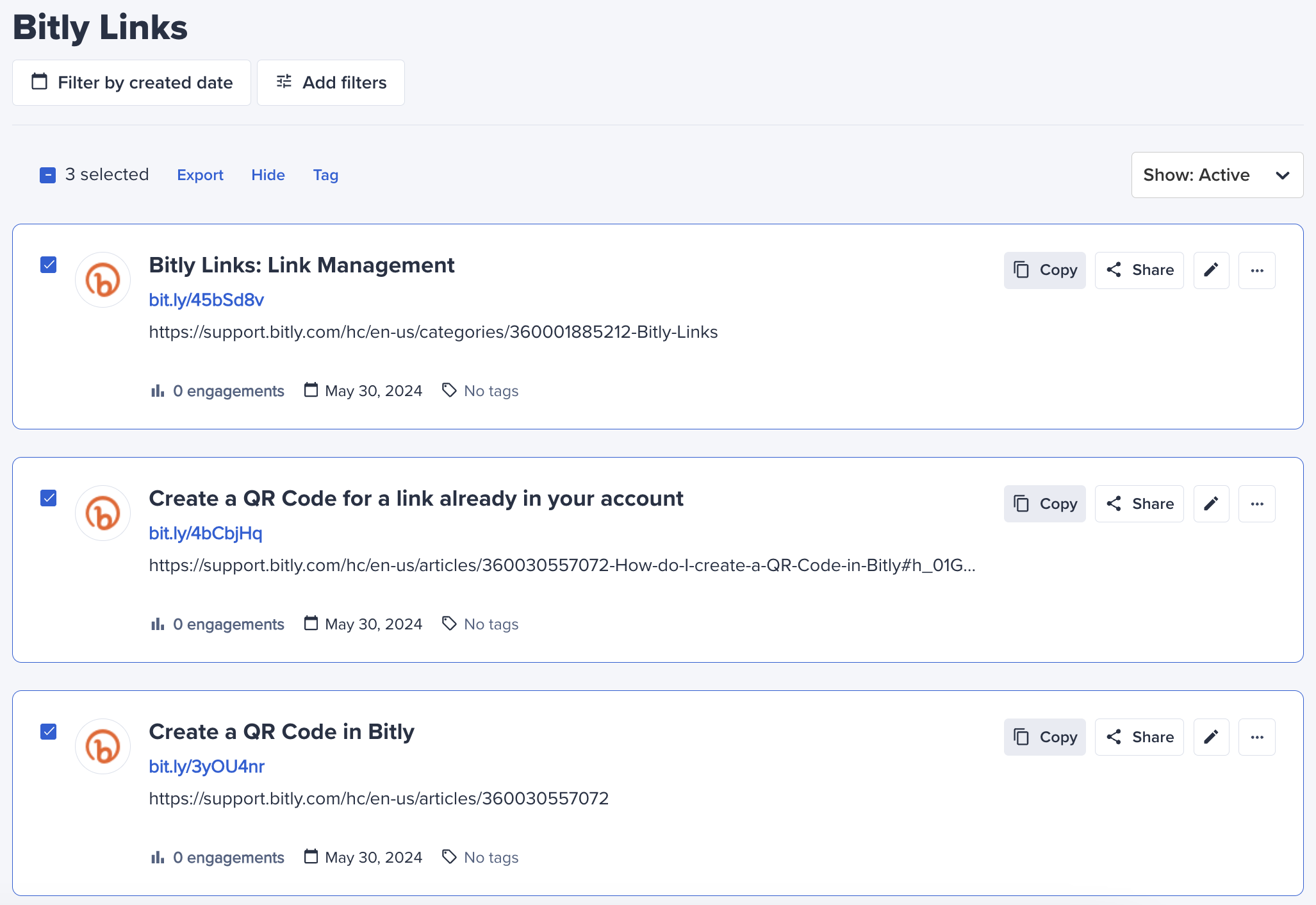
Task: Click the tag icon in the bit.ly/4bCbjHq card
Action: pyautogui.click(x=449, y=624)
